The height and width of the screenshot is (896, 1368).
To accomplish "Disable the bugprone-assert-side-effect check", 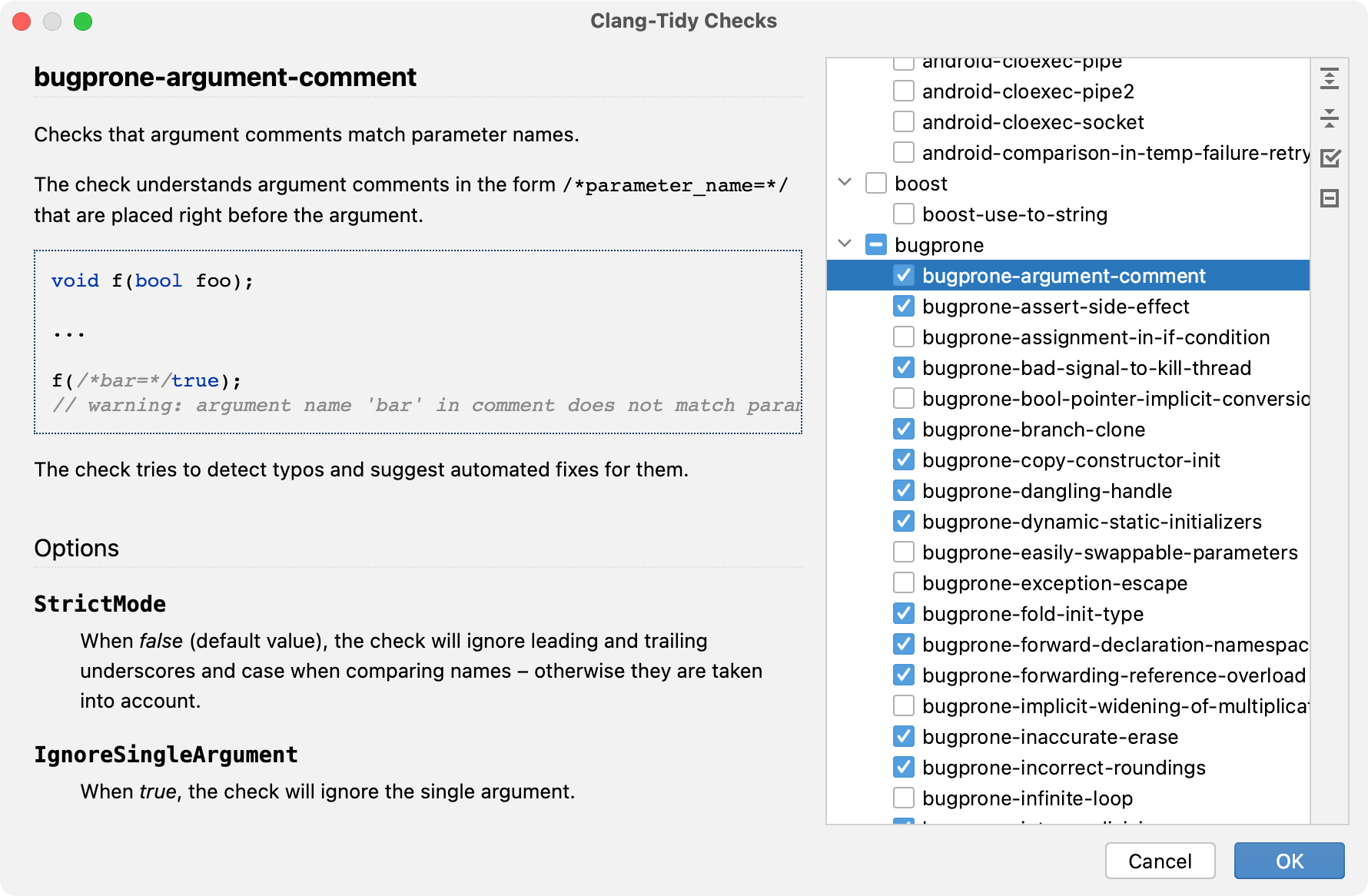I will (903, 306).
